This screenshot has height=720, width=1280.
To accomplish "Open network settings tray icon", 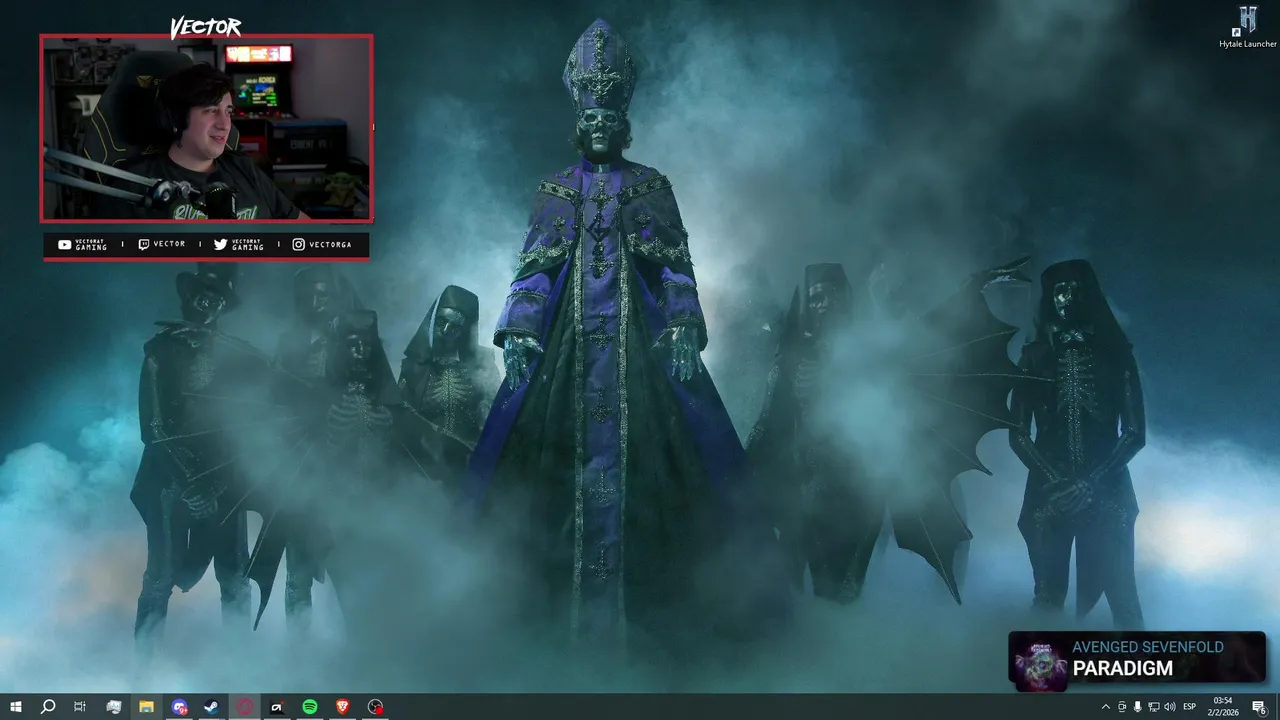I will [1153, 707].
